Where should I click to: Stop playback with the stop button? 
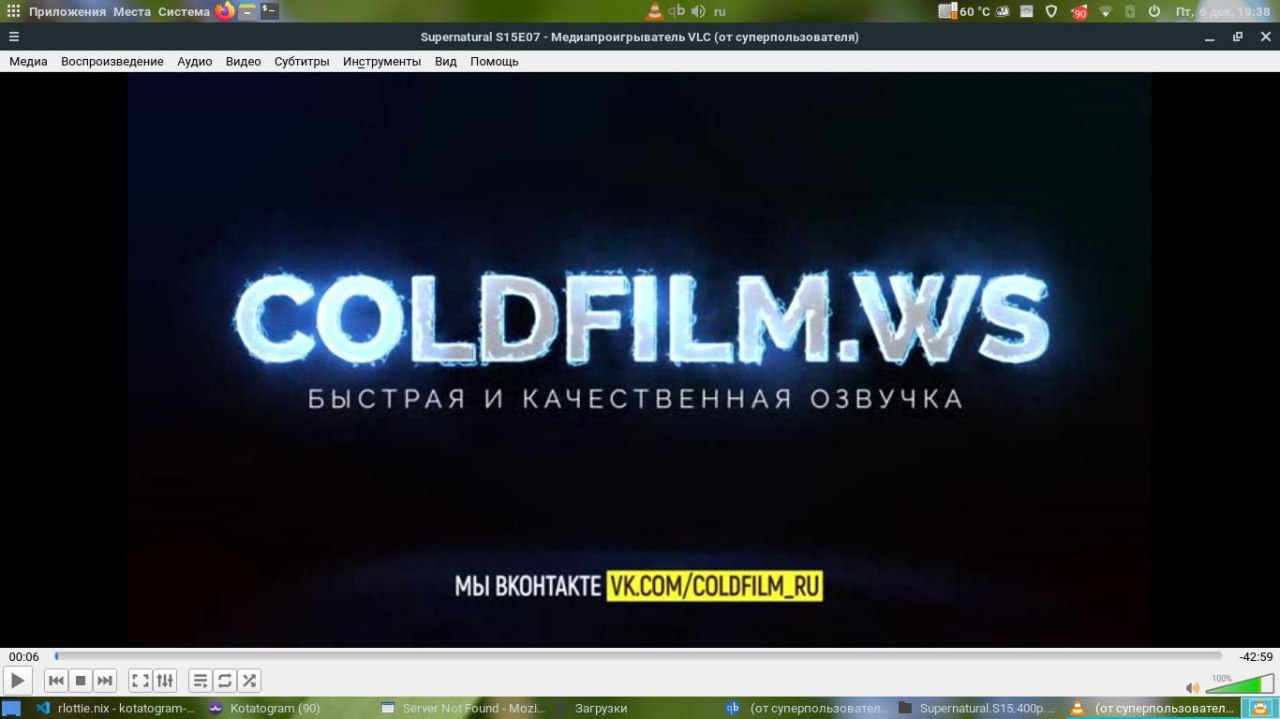(81, 681)
